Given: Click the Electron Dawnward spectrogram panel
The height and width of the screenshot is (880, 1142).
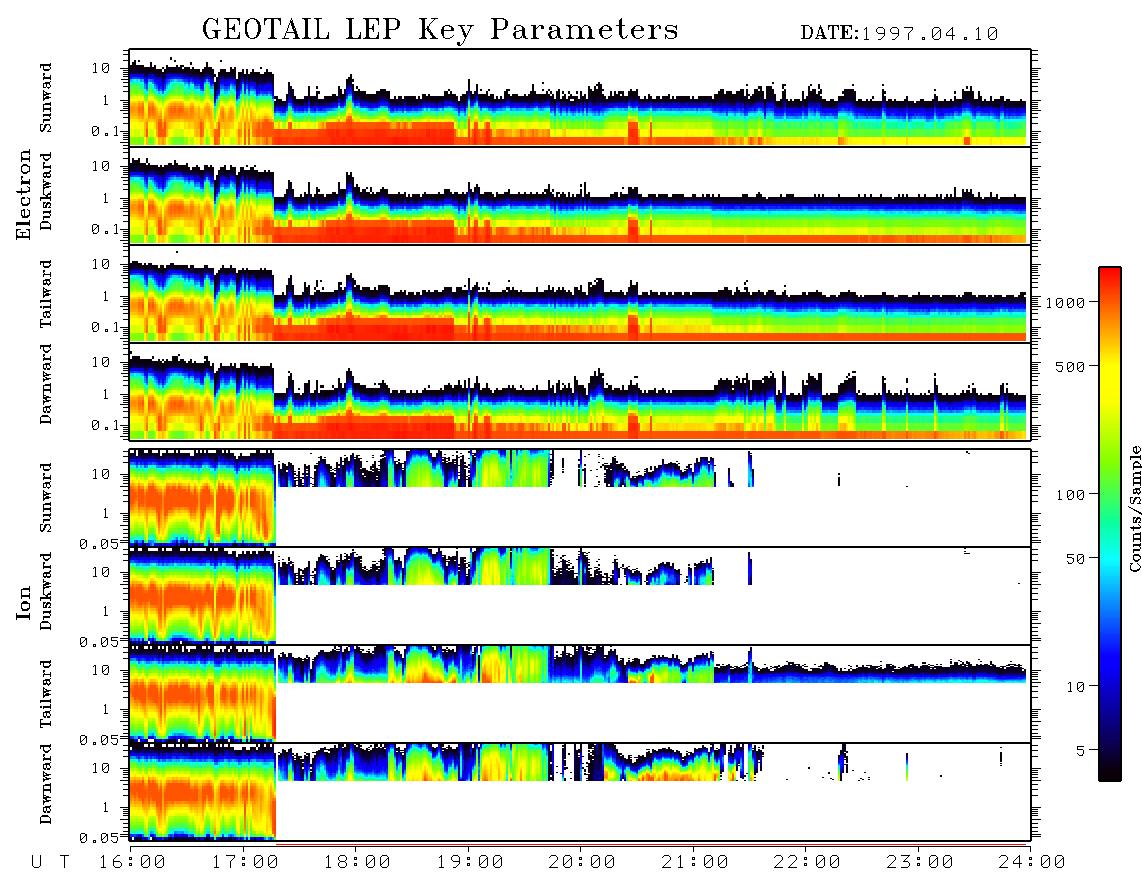Looking at the screenshot, I should click(x=580, y=391).
